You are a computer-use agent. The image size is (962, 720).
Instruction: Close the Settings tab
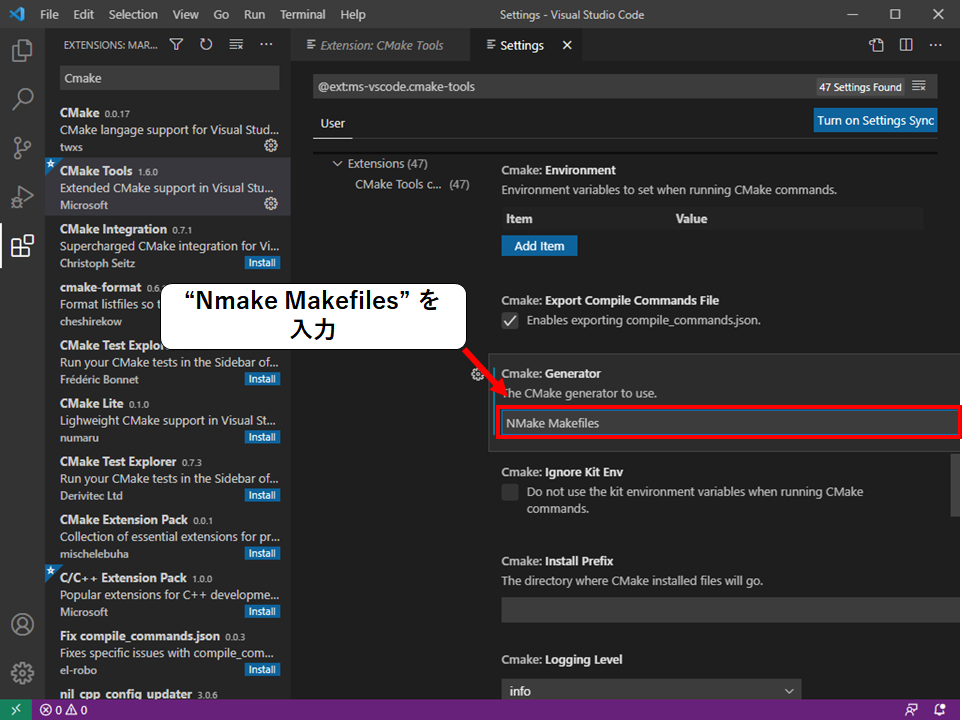(x=568, y=45)
